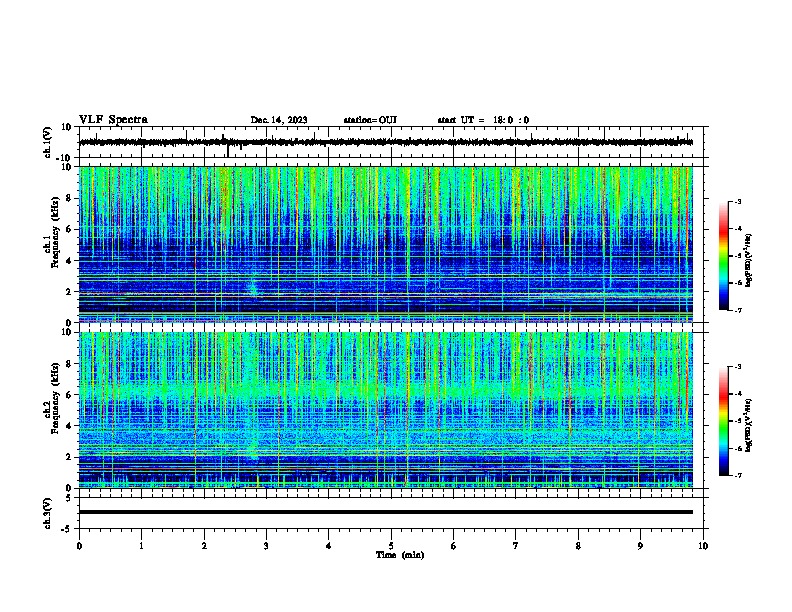Click the "VLF Spectra" plot title
792x612 pixels.
click(x=113, y=119)
